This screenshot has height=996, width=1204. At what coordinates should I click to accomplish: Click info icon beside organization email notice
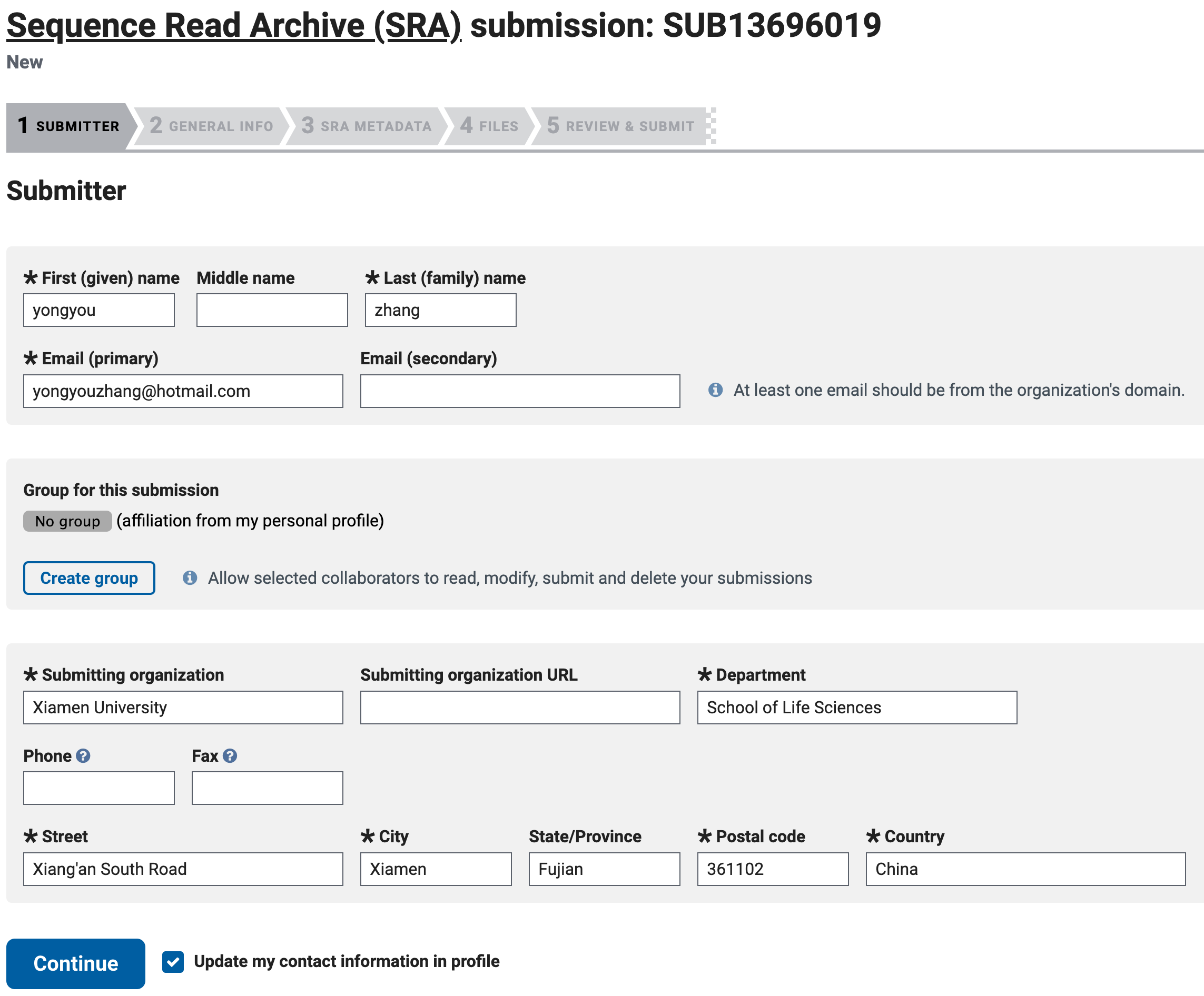(715, 390)
